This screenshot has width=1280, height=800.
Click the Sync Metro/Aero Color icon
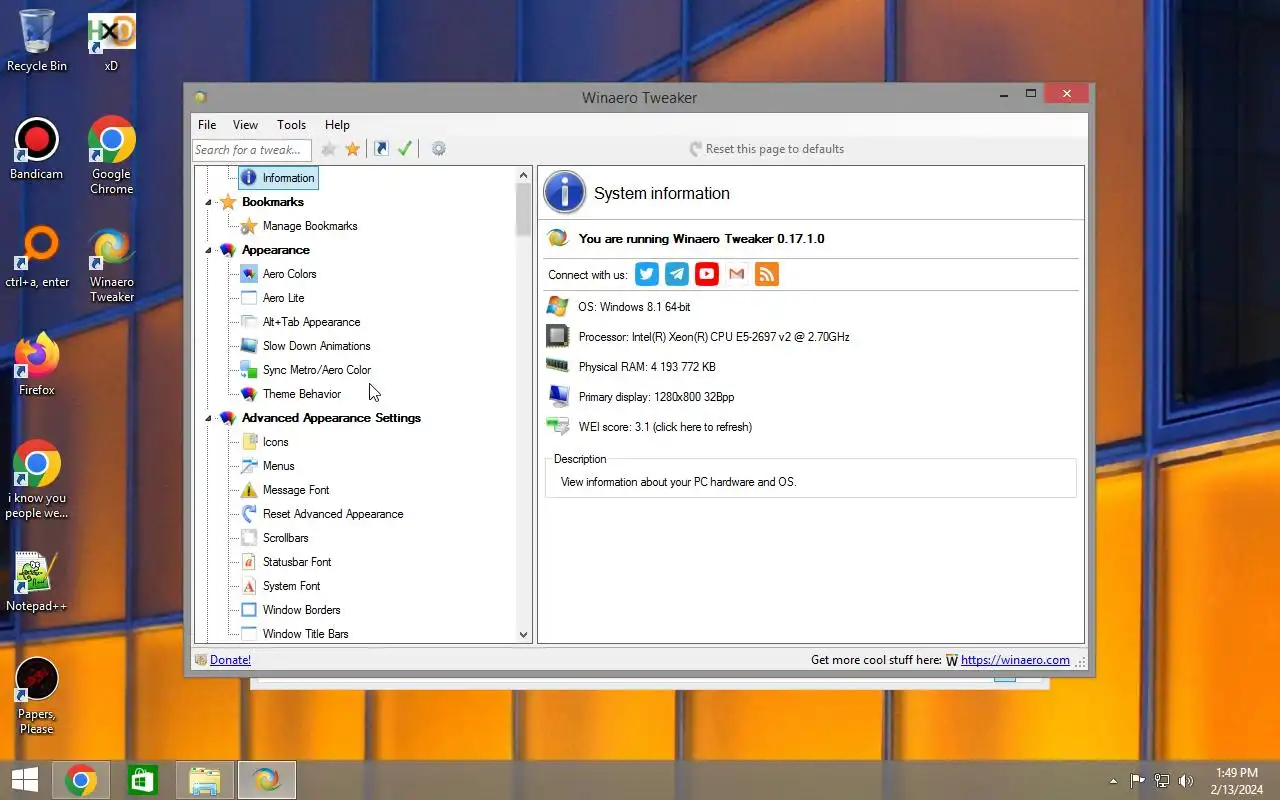click(x=249, y=370)
